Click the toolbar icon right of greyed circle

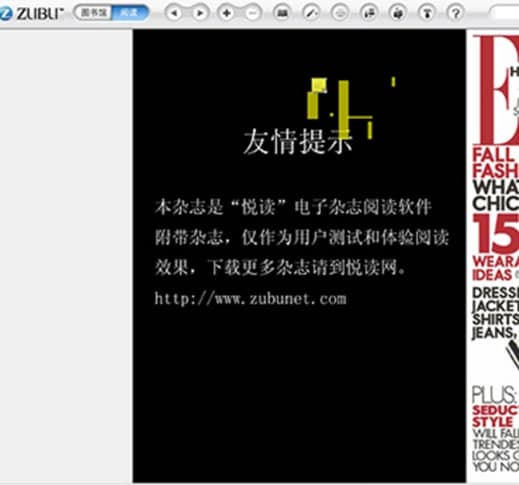tap(369, 13)
